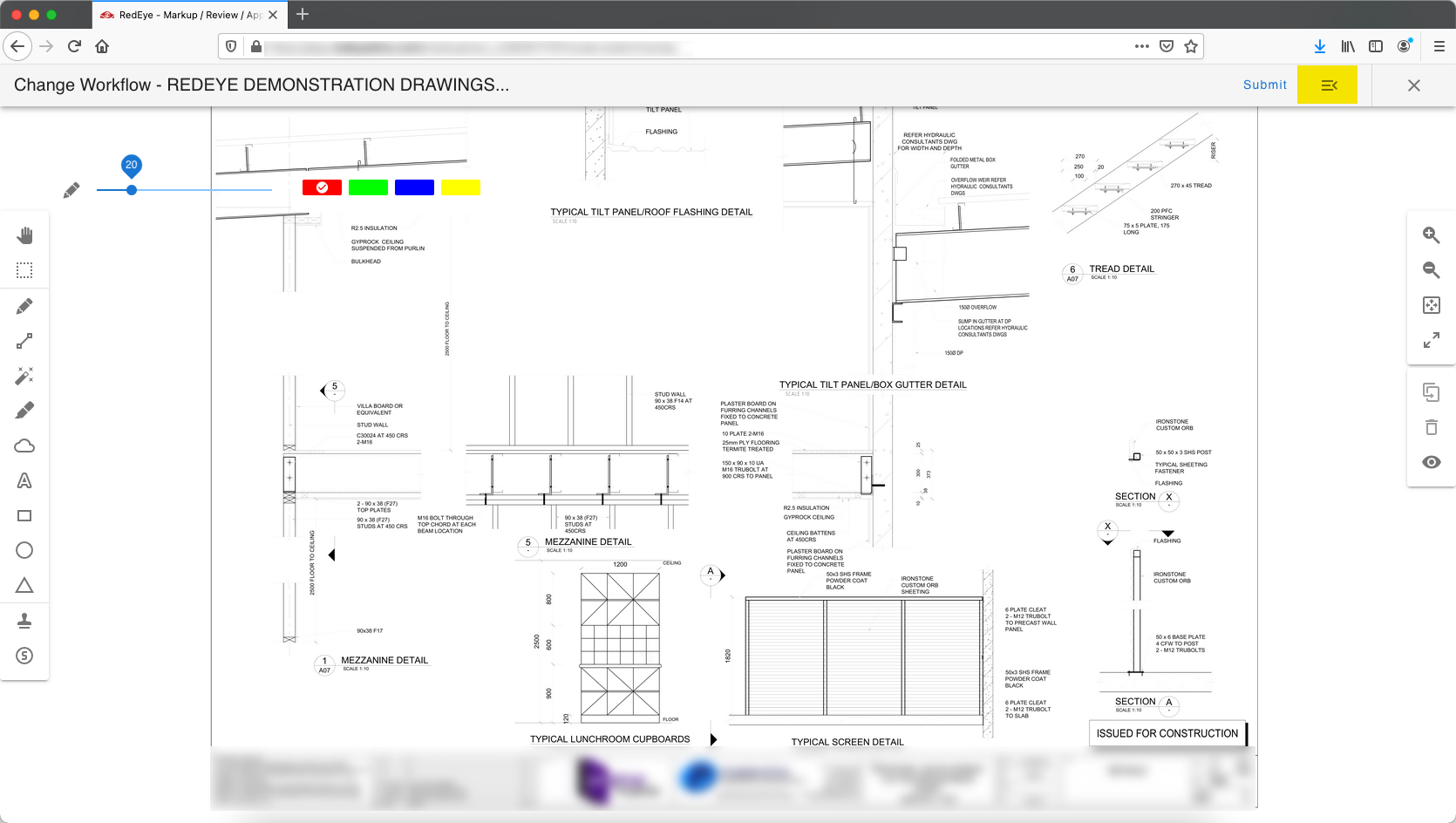Click the line thickness slider handle
The height and width of the screenshot is (823, 1456).
(132, 190)
